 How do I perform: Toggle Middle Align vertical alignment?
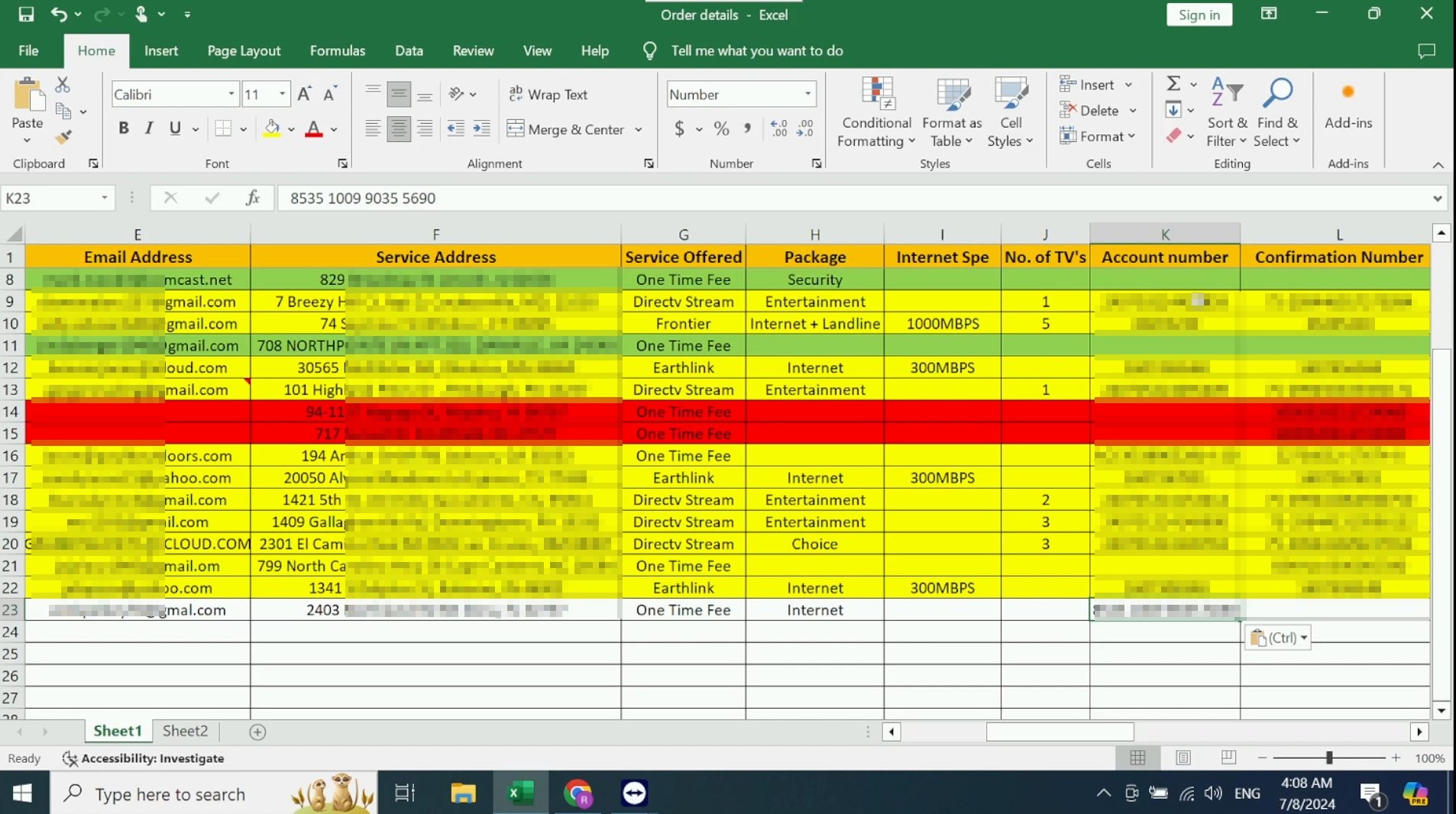point(399,94)
